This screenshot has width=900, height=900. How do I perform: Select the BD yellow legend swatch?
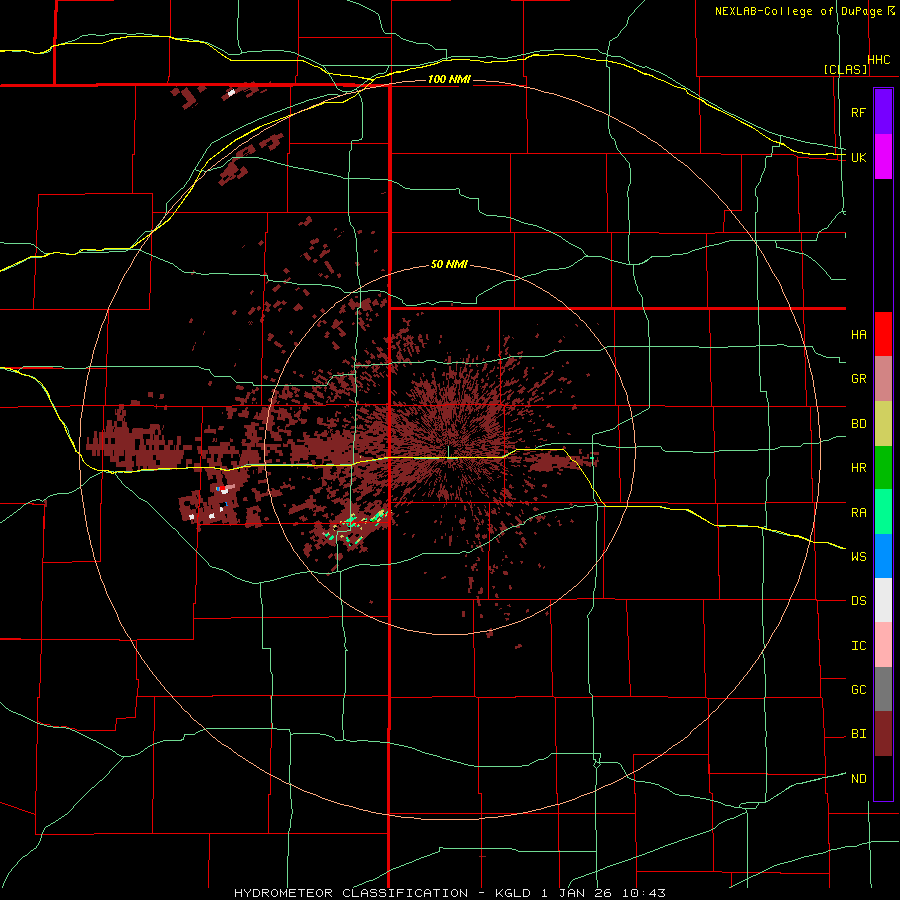pos(883,424)
